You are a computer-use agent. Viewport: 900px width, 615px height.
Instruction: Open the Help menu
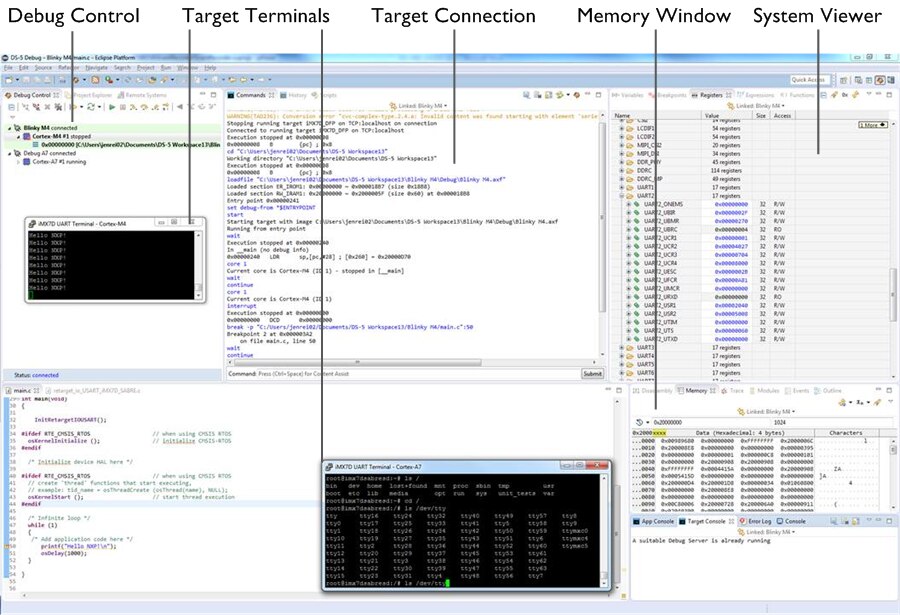coord(210,68)
